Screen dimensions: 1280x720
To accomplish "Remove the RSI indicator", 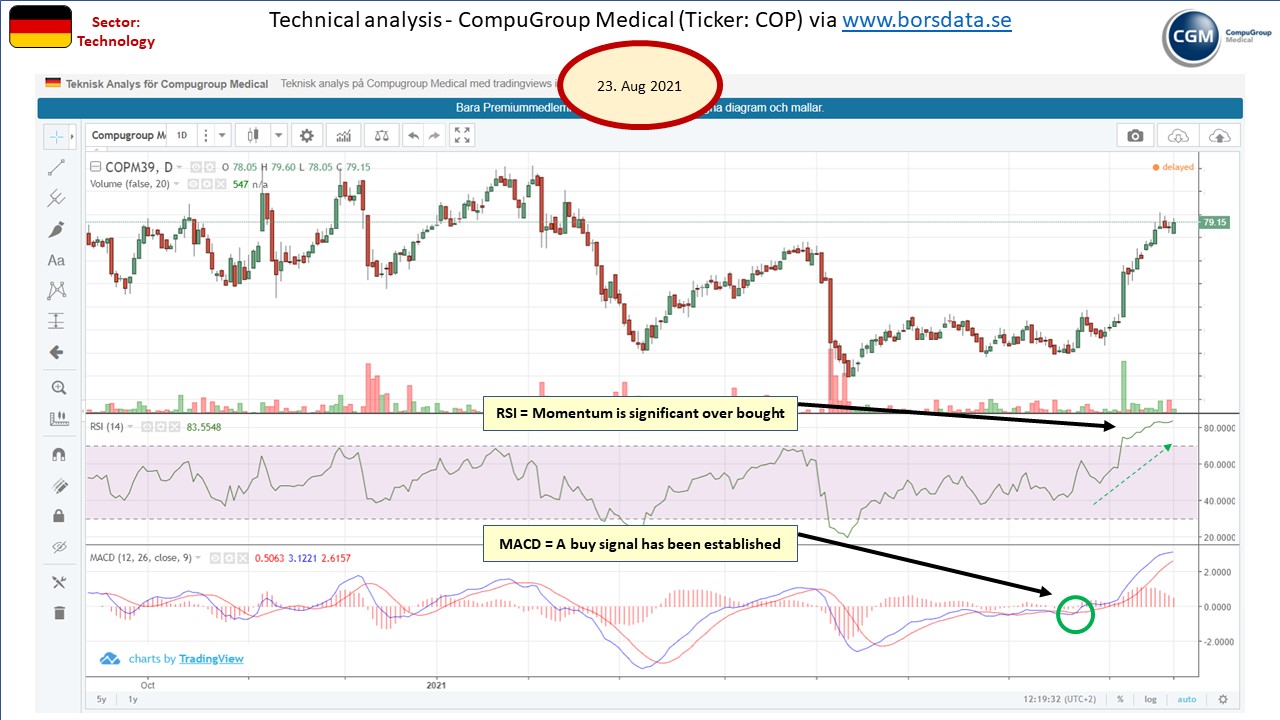I will click(175, 427).
